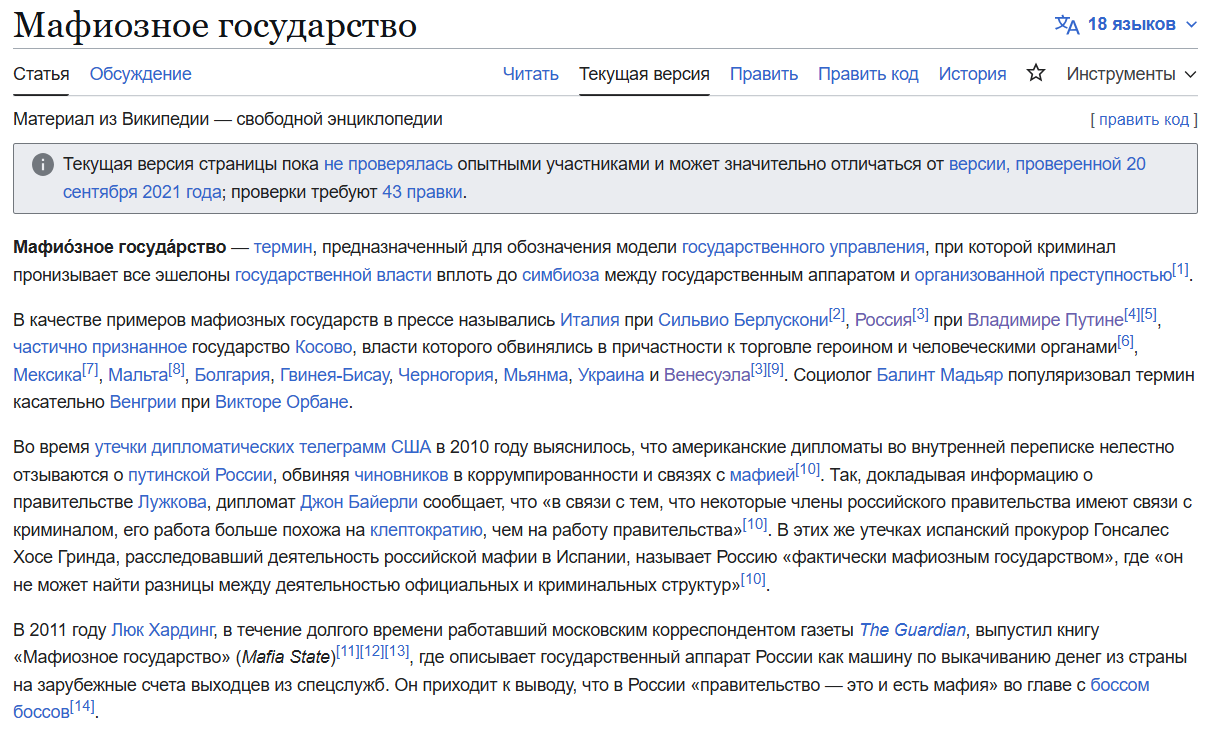Open the 'мафией' link
This screenshot has width=1218, height=734.
click(762, 474)
